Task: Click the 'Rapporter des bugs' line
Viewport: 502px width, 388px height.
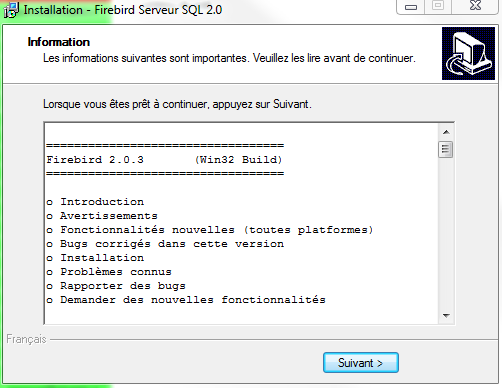Action: (116, 286)
